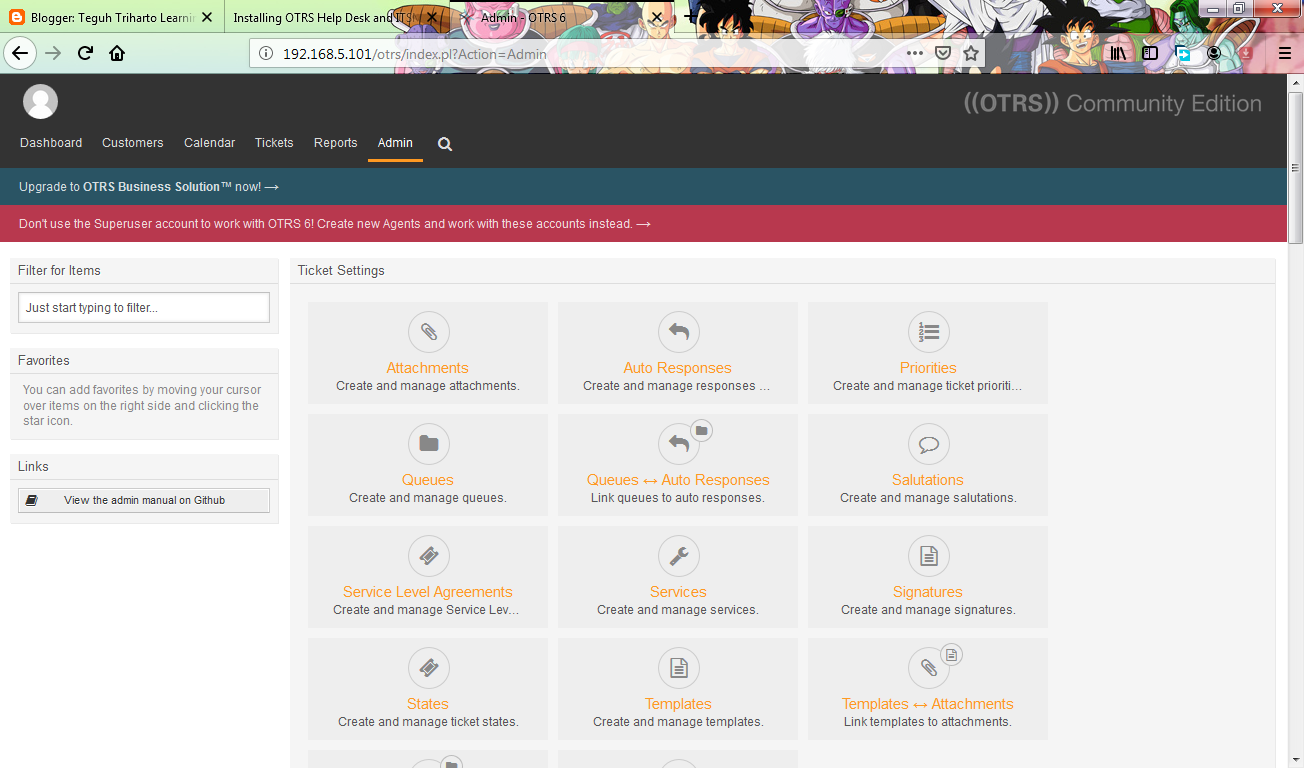Open the Library menu
The height and width of the screenshot is (768, 1304).
pos(1118,53)
